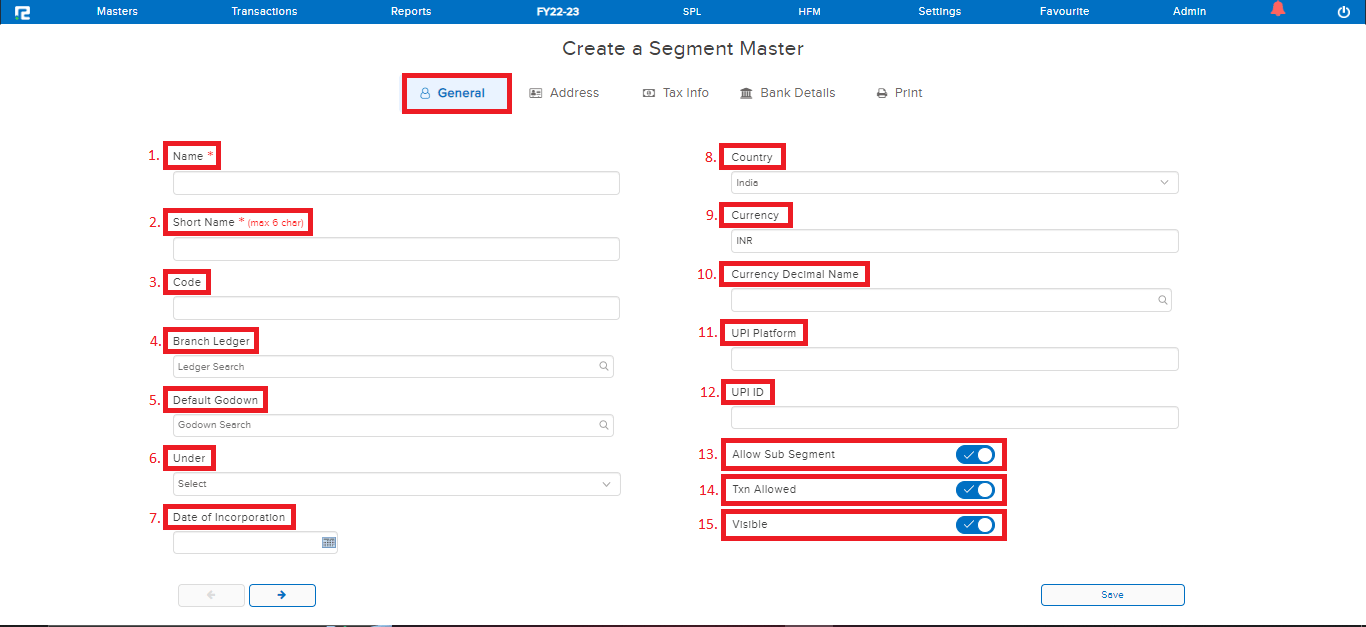Switch to the Address tab

(565, 92)
